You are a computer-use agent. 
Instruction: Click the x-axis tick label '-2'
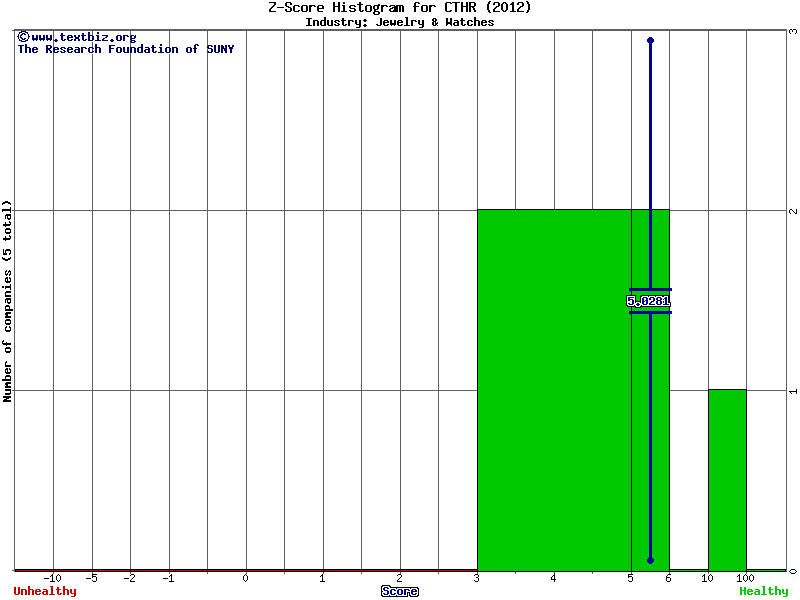[130, 578]
